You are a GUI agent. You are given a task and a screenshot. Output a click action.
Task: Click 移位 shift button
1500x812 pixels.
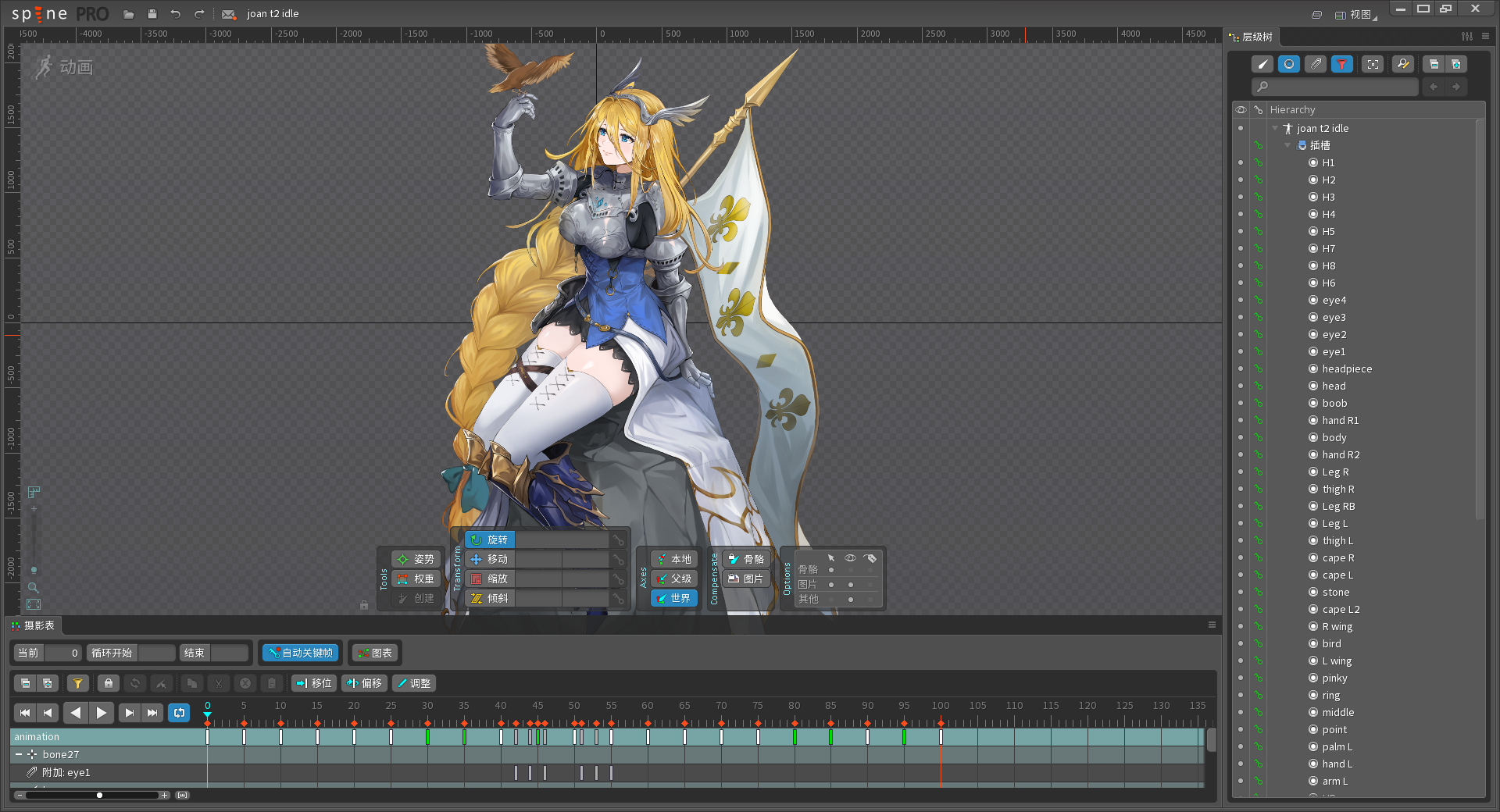(x=314, y=683)
